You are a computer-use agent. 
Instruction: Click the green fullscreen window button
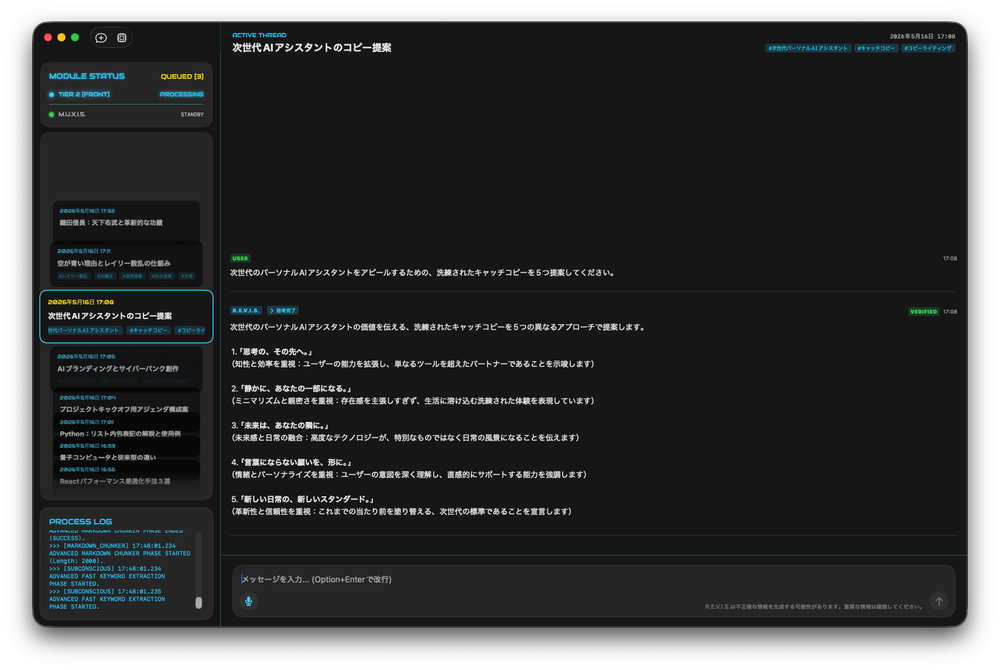[75, 38]
